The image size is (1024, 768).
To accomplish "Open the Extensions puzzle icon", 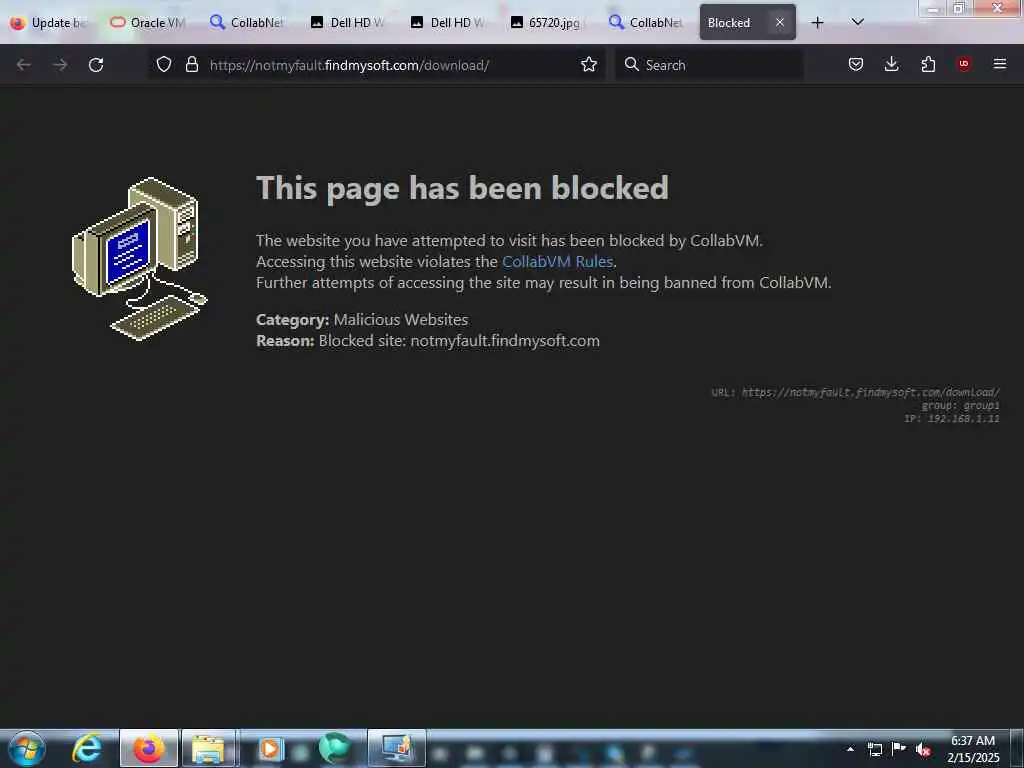I will coord(928,64).
